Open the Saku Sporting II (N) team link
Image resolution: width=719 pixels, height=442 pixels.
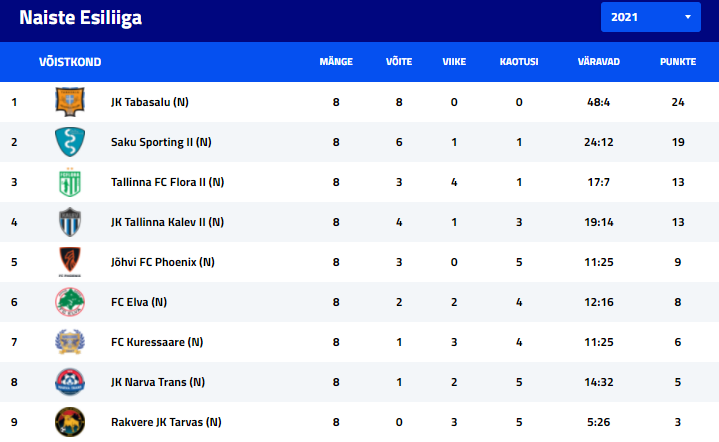click(161, 142)
